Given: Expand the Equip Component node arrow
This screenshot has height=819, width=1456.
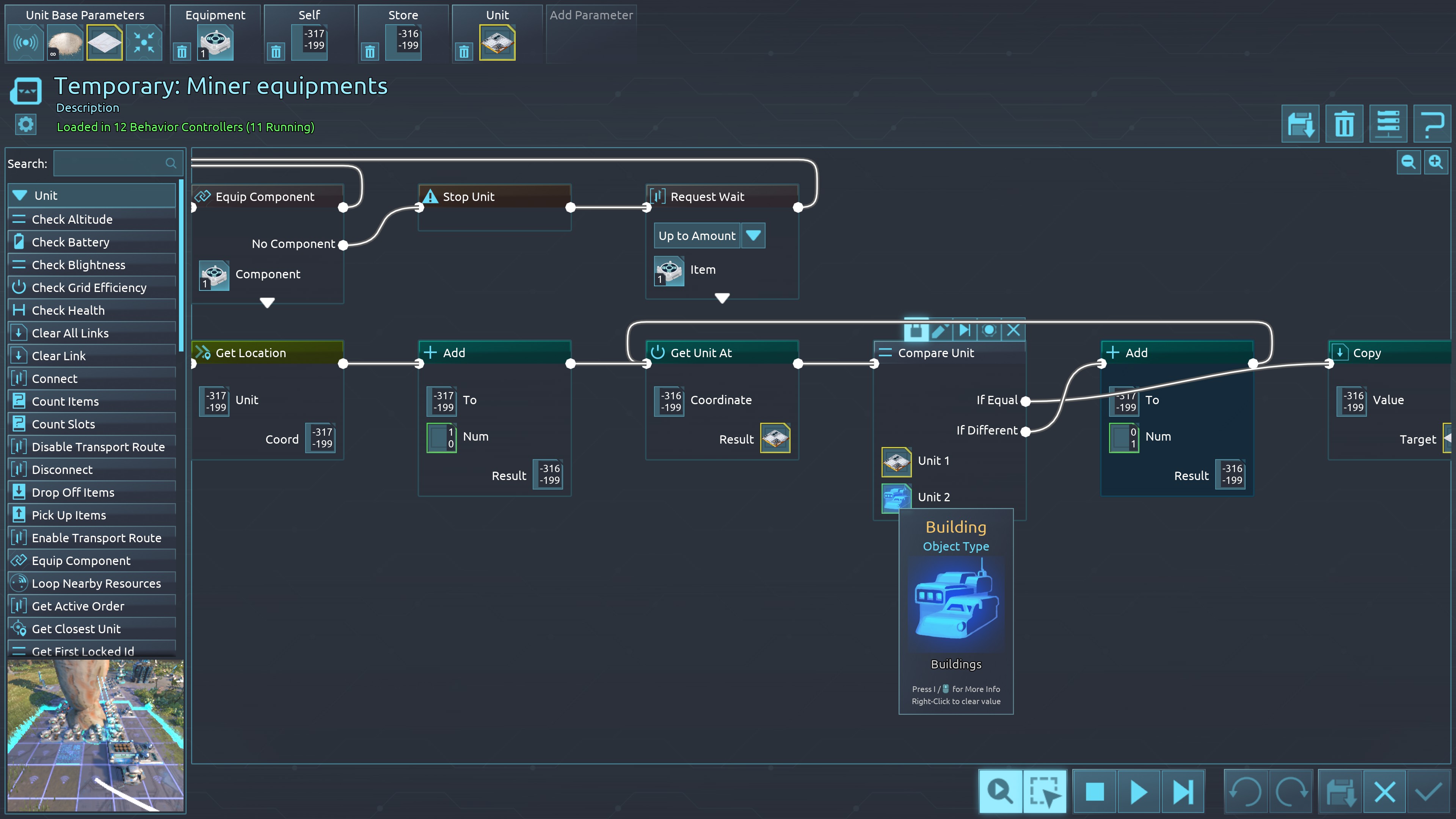Looking at the screenshot, I should click(267, 303).
